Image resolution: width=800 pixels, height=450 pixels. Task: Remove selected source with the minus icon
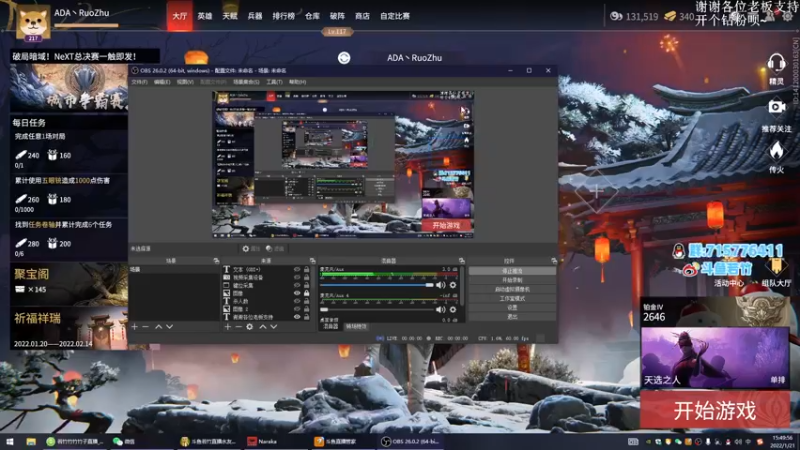click(x=238, y=327)
